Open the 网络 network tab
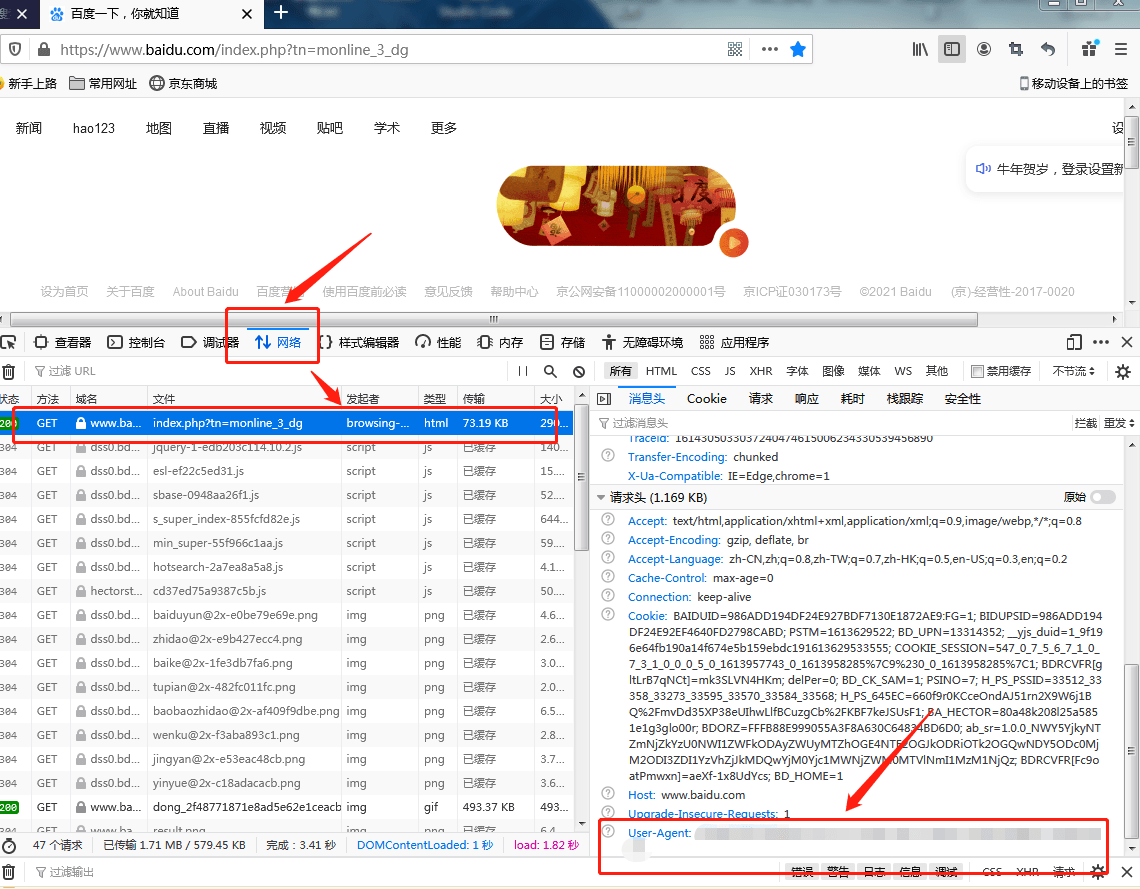Screen dimensions: 1140x889 point(278,342)
